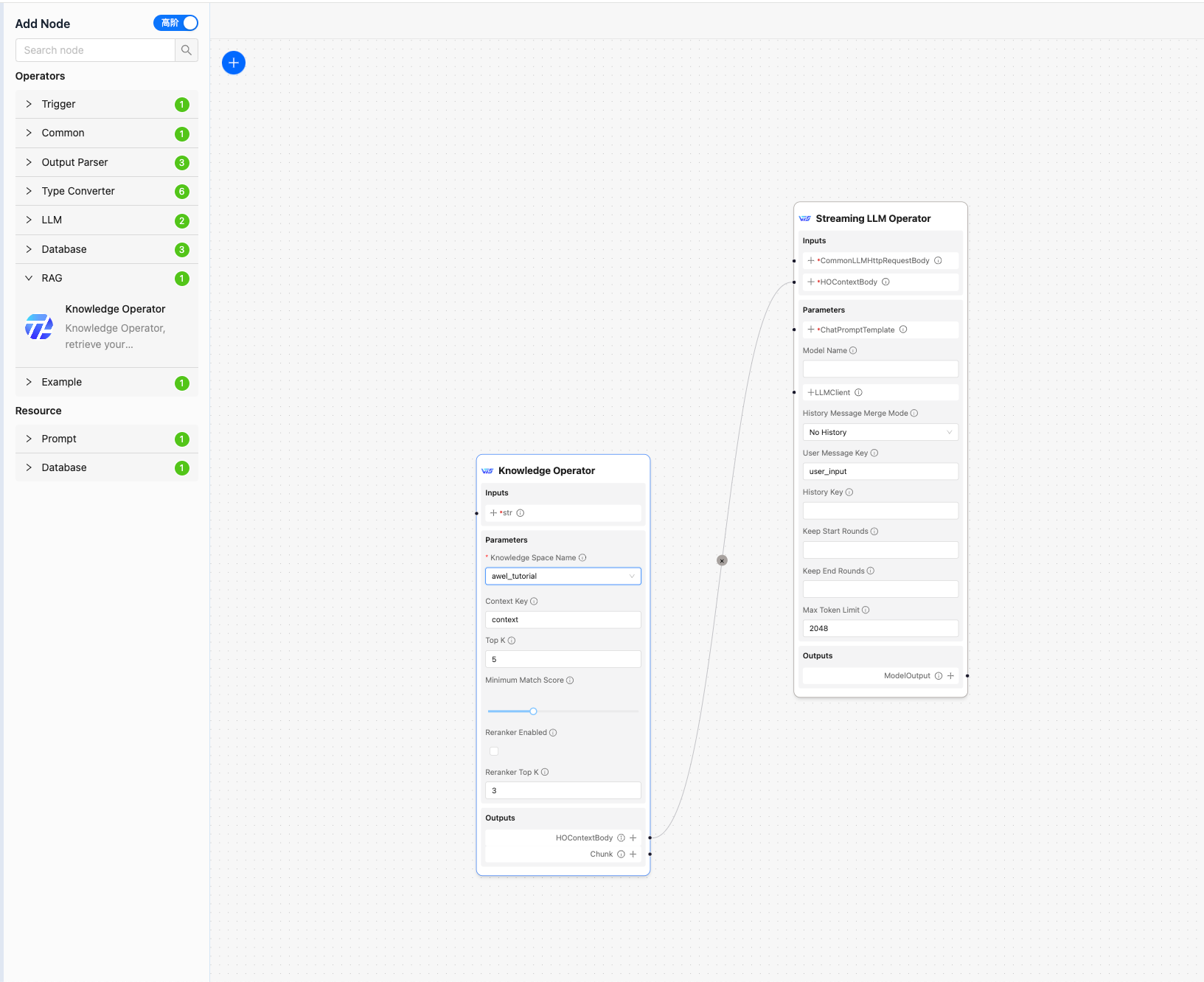Select the Knowledge Operator icon under RAG
The image size is (1204, 982).
point(38,326)
